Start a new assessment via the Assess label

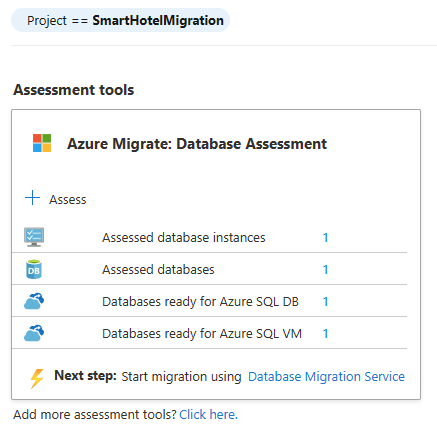[68, 199]
